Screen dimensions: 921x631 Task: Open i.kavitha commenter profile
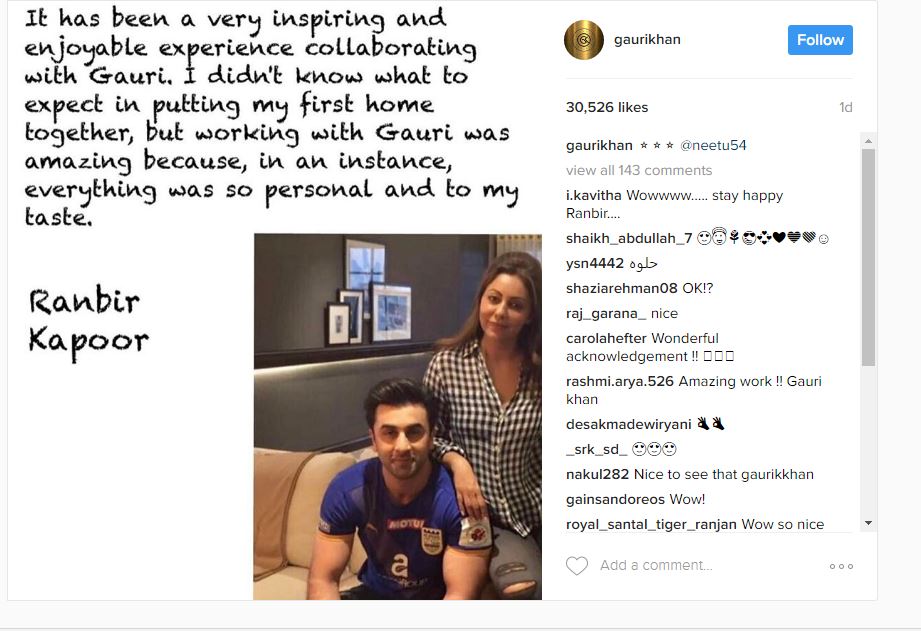[594, 196]
